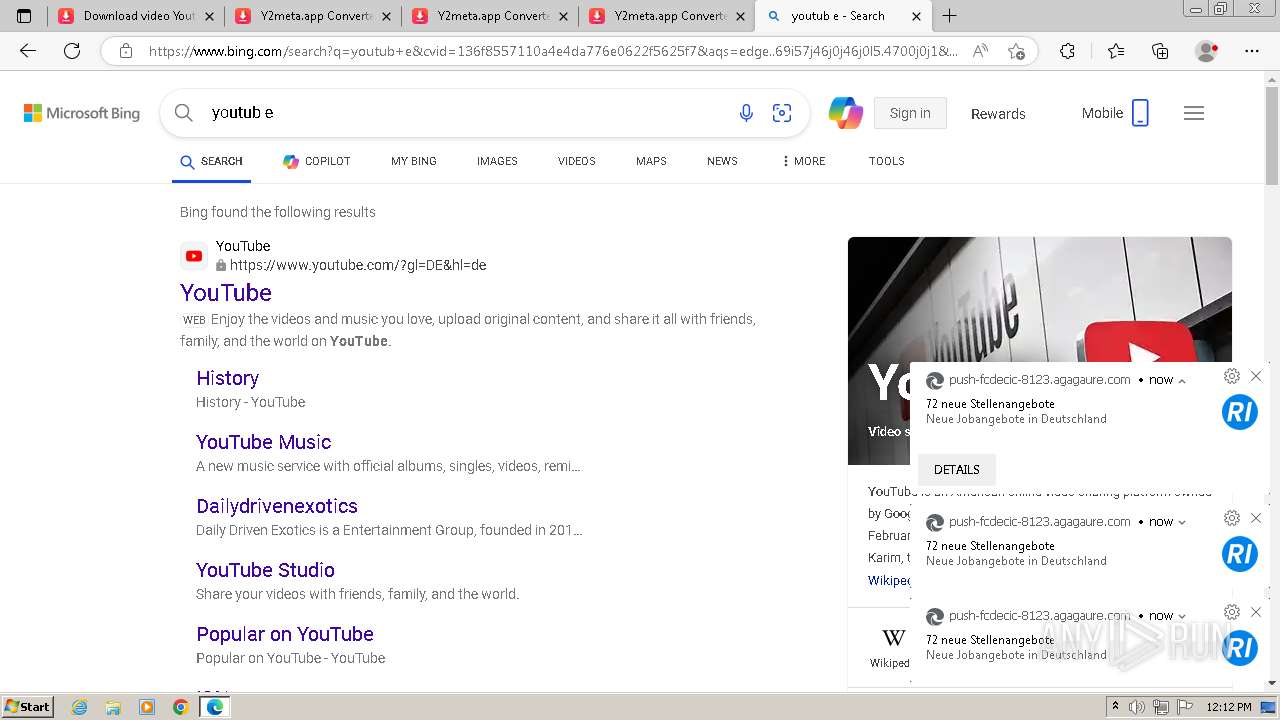Open the browser profile avatar
The image size is (1280, 720).
(x=1207, y=51)
